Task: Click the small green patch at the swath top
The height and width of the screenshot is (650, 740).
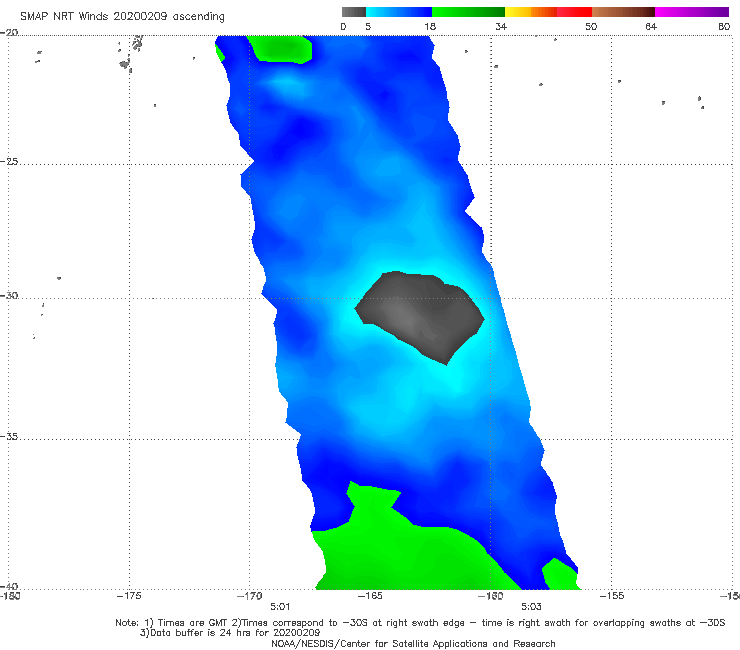Action: tap(281, 49)
